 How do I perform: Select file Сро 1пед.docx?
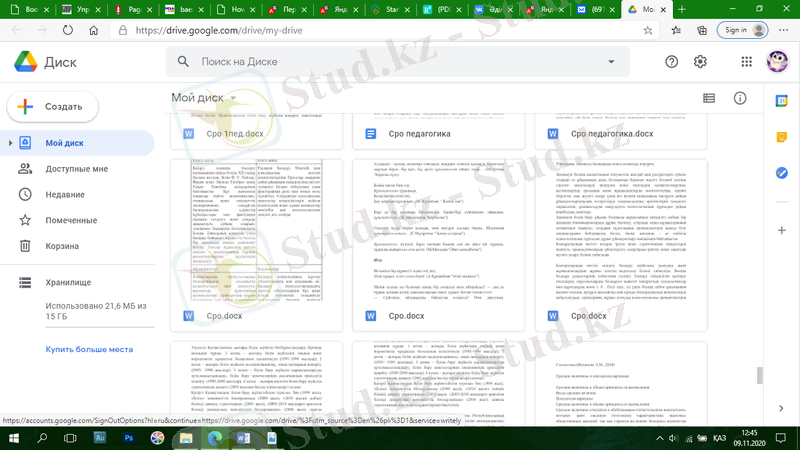(x=235, y=134)
